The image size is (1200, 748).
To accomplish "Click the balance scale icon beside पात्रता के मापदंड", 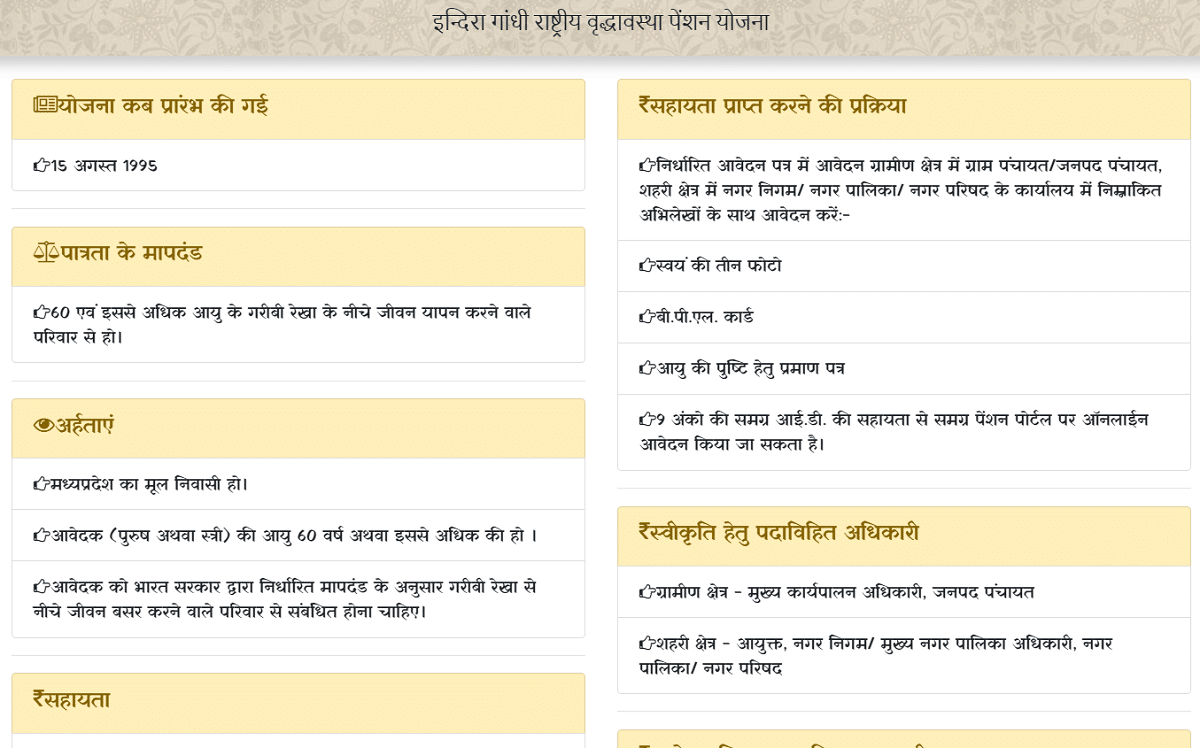I will point(46,253).
